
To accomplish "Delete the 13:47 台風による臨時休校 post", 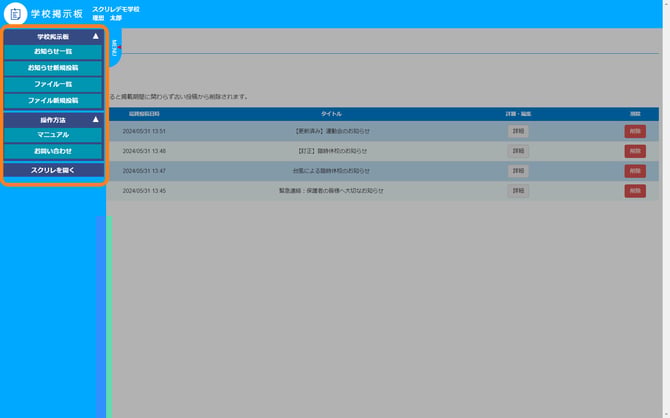I will [635, 171].
